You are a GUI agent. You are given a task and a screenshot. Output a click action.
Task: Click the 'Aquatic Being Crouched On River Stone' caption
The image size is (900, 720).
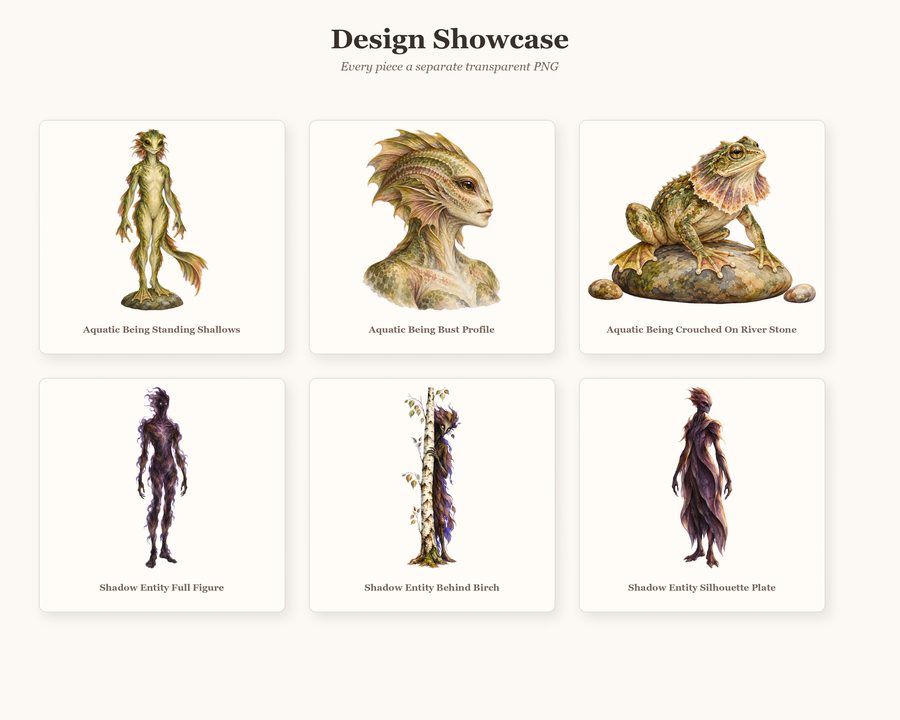pos(701,330)
